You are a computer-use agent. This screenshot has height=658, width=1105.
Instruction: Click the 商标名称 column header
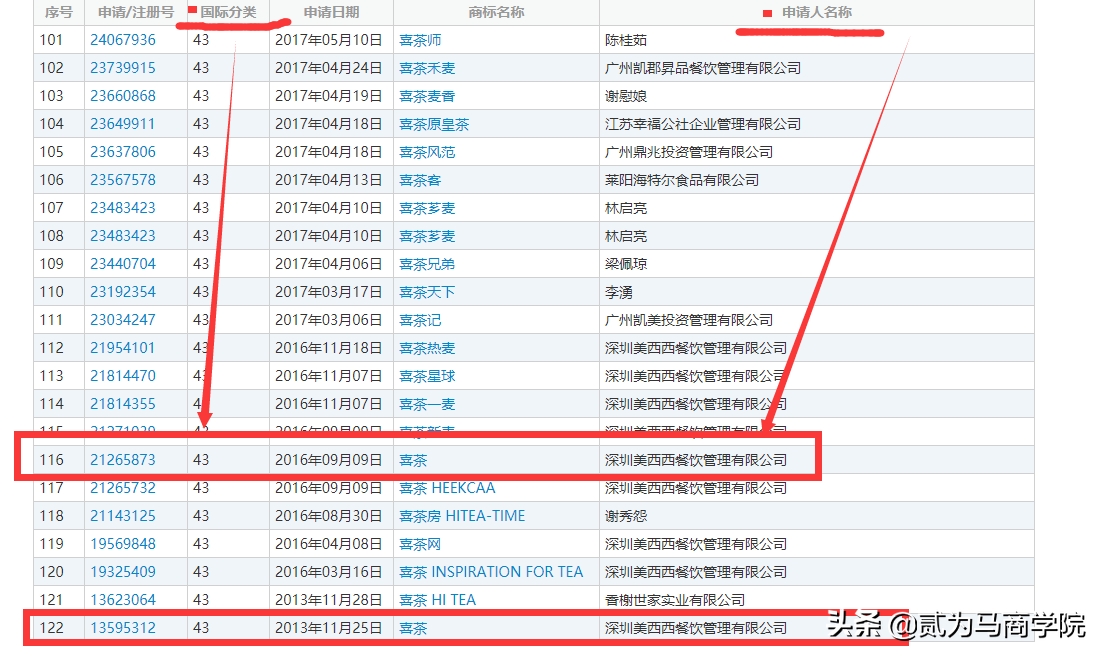(496, 12)
